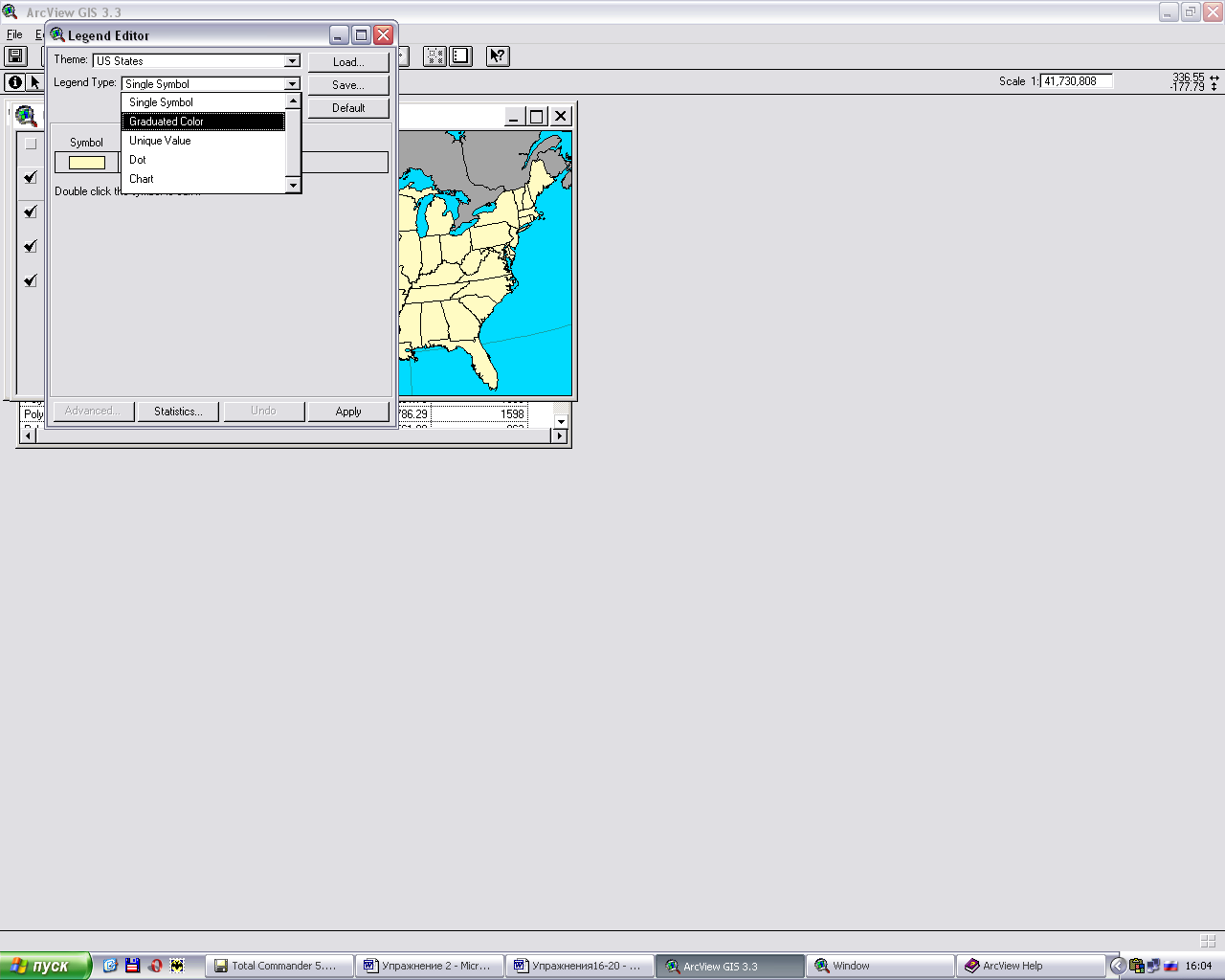1225x980 pixels.
Task: Click the Load... button
Action: [x=348, y=62]
